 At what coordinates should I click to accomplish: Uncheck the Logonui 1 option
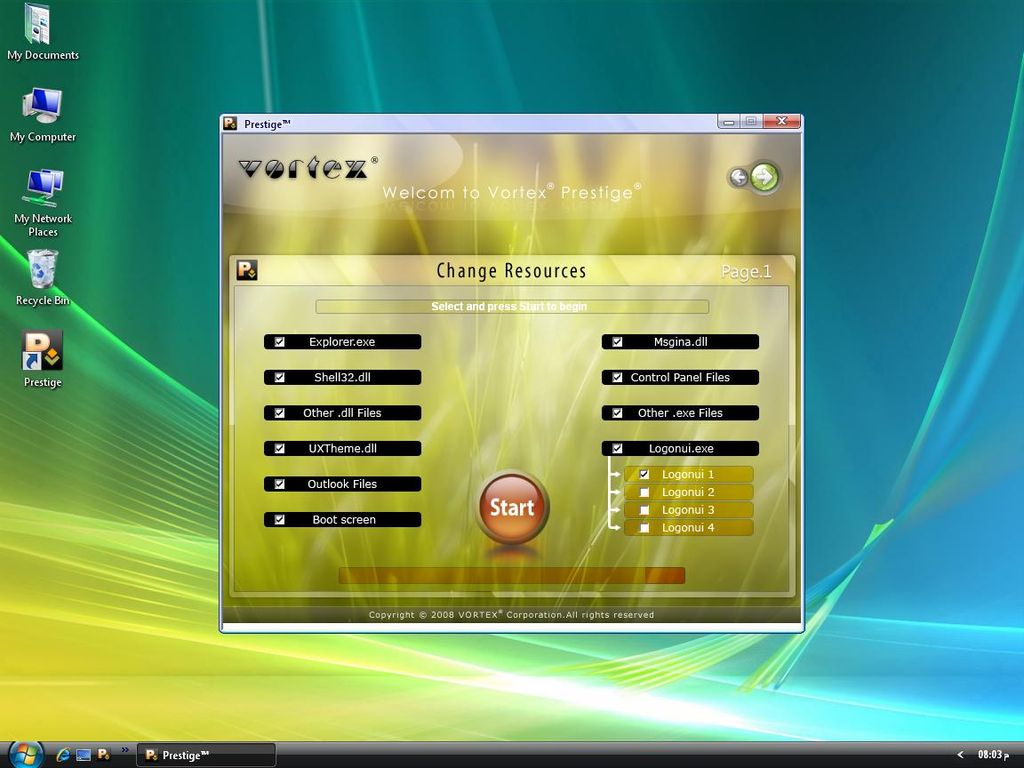pyautogui.click(x=644, y=474)
